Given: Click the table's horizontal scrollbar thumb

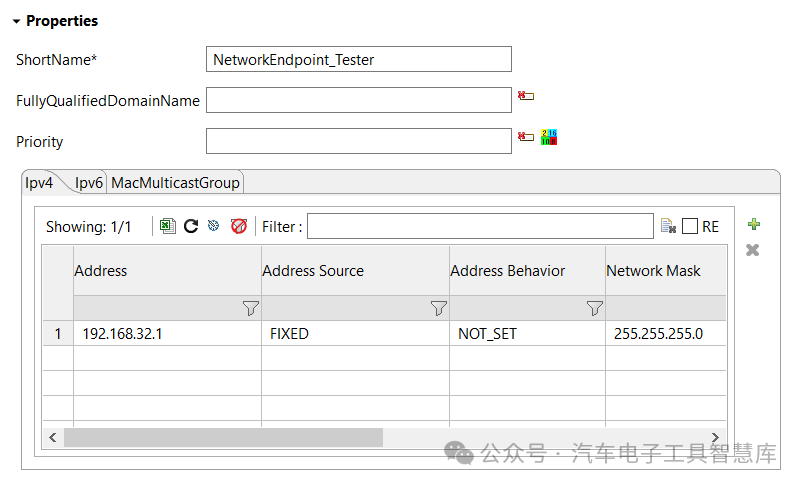Looking at the screenshot, I should pyautogui.click(x=223, y=437).
